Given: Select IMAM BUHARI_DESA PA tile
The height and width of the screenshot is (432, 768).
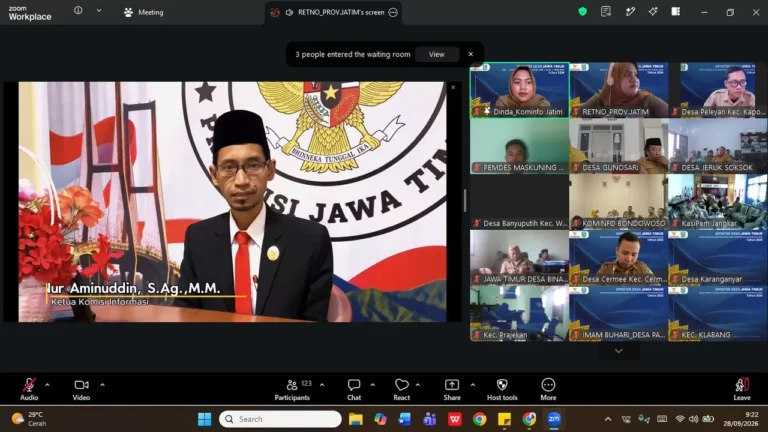Looking at the screenshot, I should (619, 313).
